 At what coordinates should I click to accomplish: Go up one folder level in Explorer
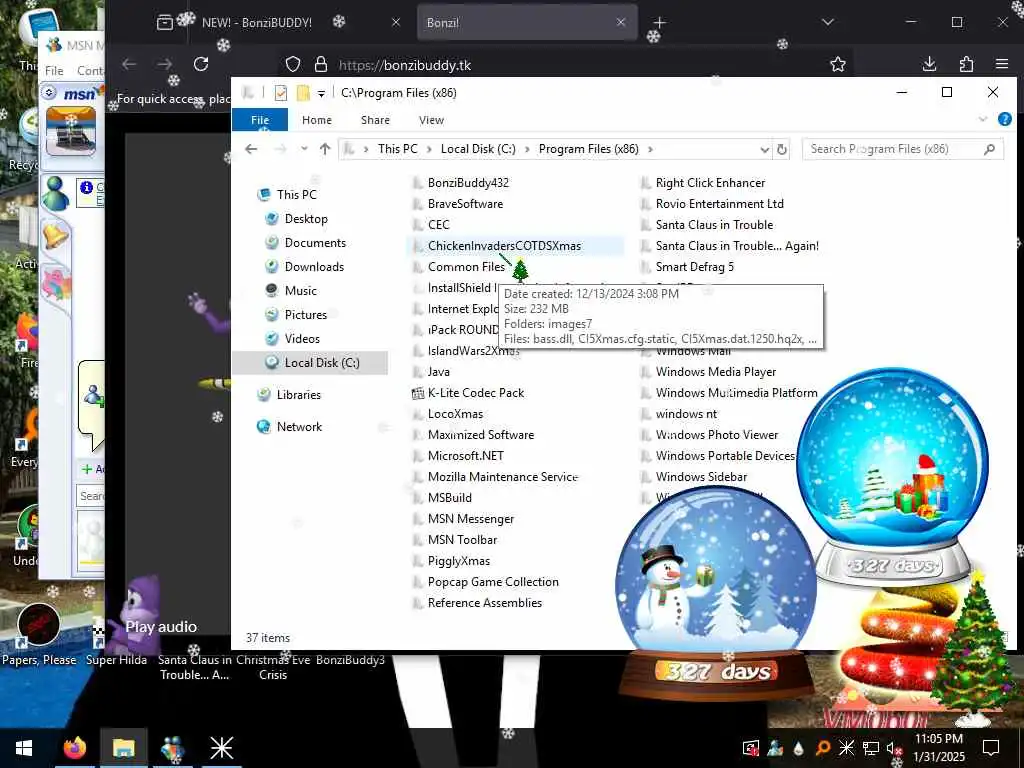[325, 149]
